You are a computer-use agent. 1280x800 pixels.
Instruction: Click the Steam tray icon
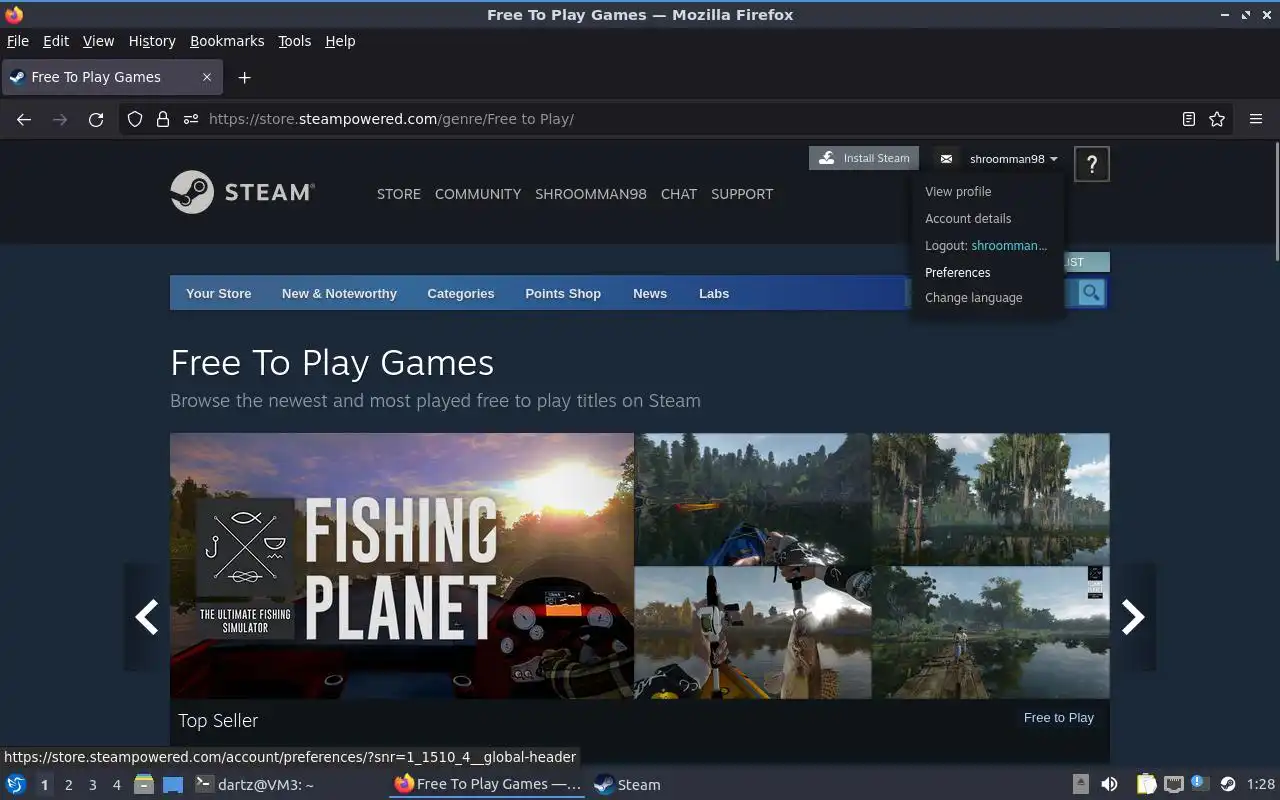click(x=1228, y=784)
